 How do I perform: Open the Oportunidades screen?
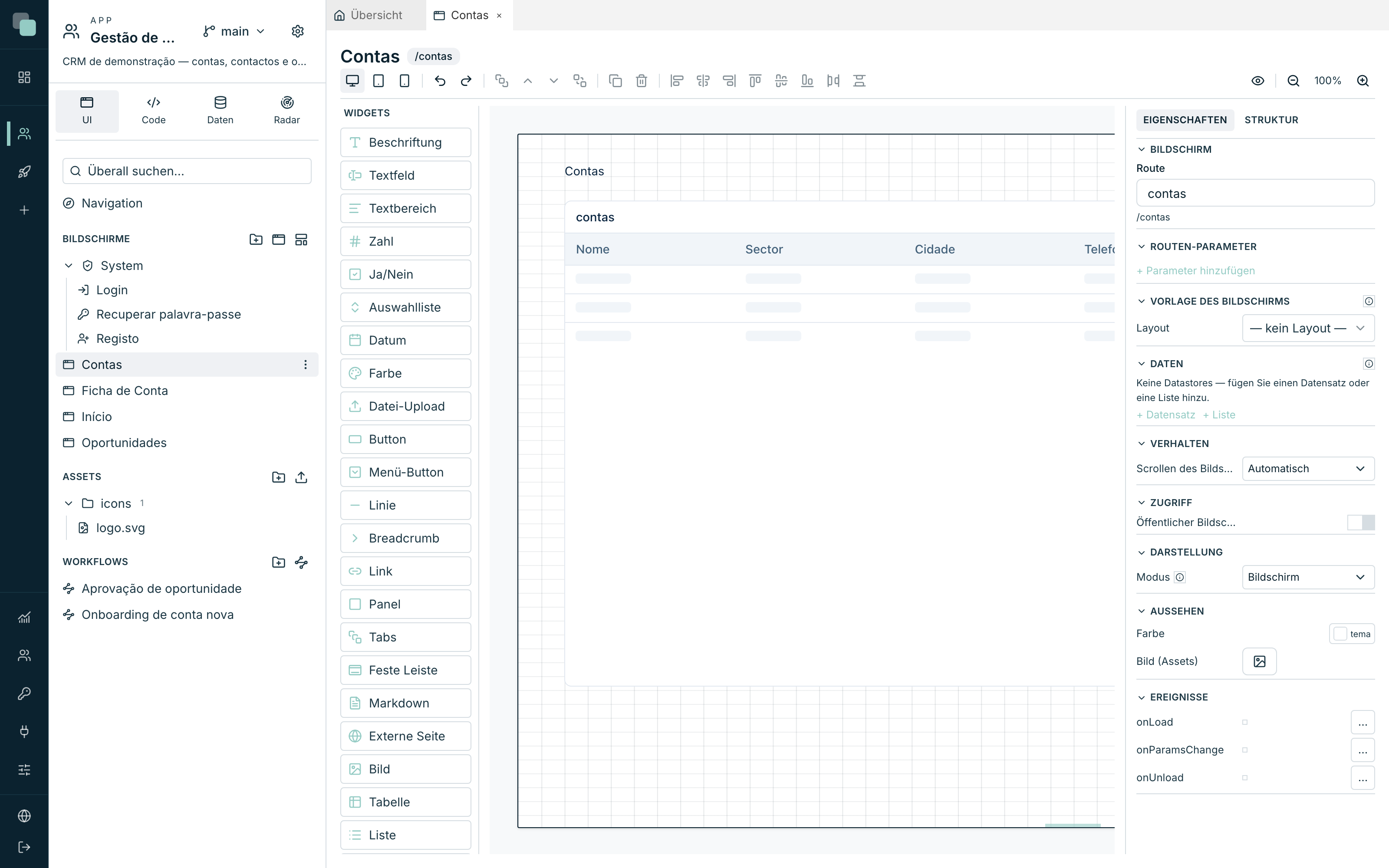(187, 443)
